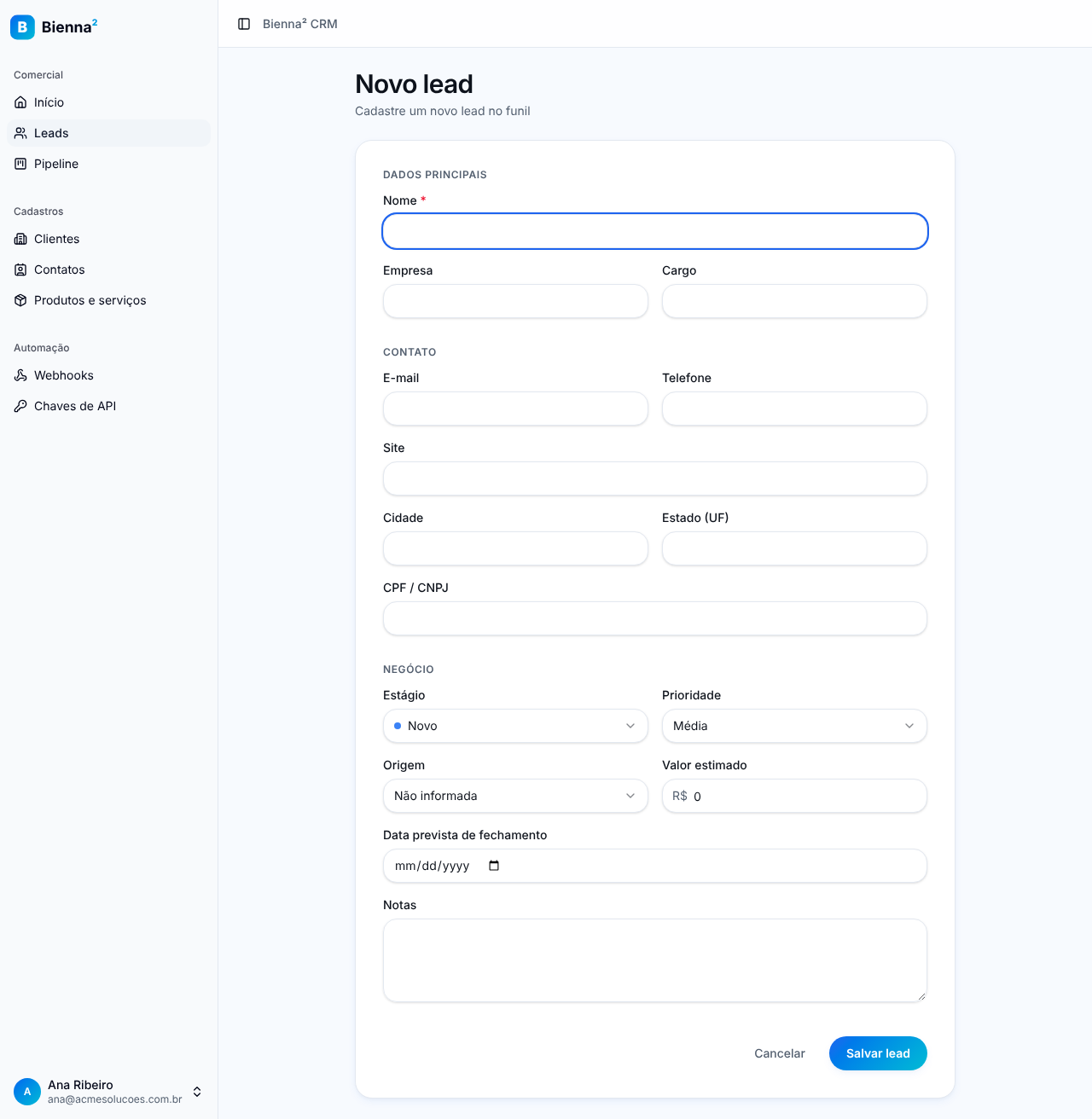Click the Ana Ribeiro avatar
Viewport: 1092px width, 1119px height.
pyautogui.click(x=27, y=1091)
